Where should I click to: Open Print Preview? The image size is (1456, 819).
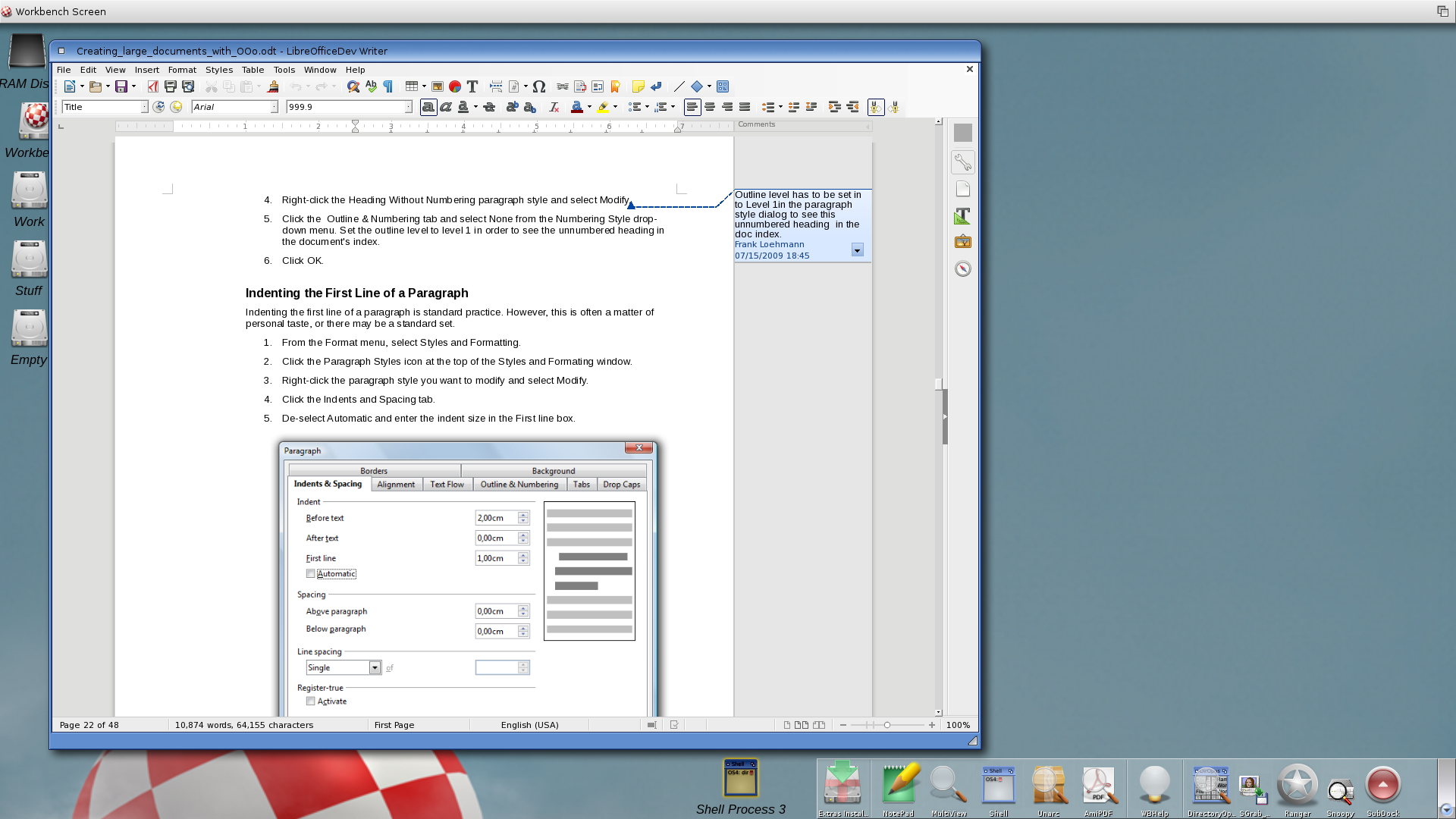(188, 86)
